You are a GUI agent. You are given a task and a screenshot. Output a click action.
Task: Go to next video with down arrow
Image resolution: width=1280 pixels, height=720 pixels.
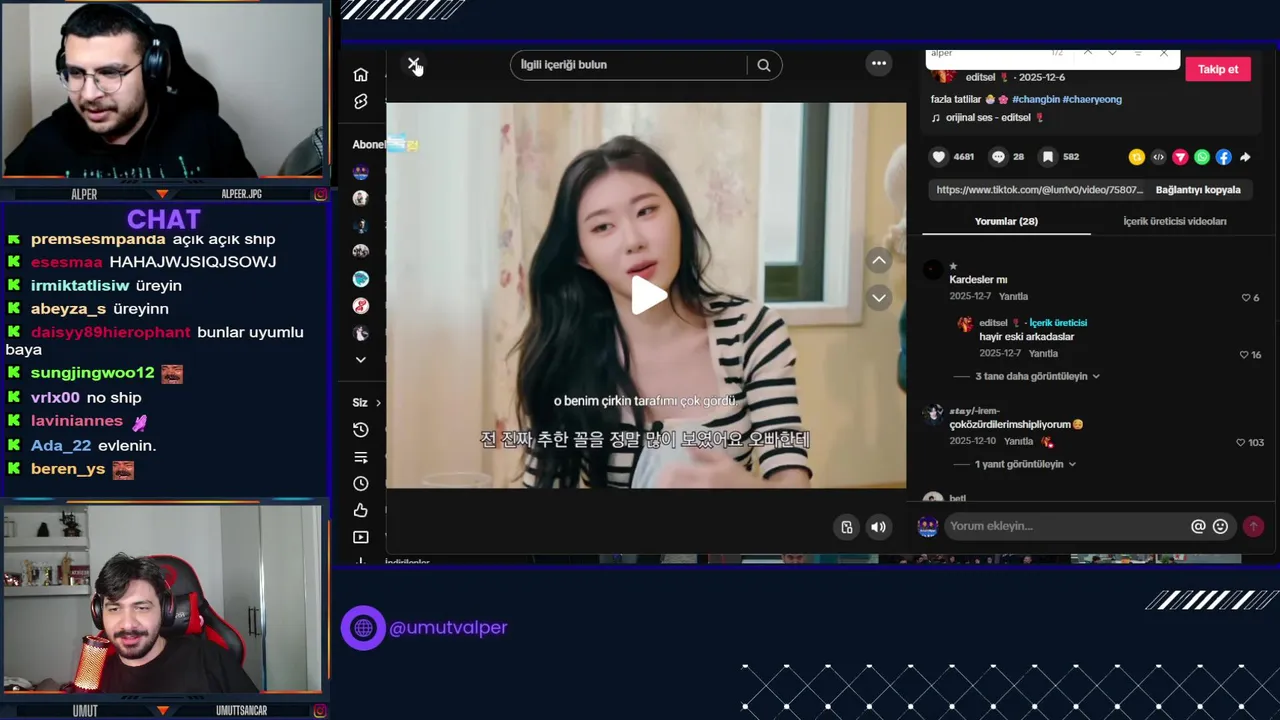click(x=879, y=297)
